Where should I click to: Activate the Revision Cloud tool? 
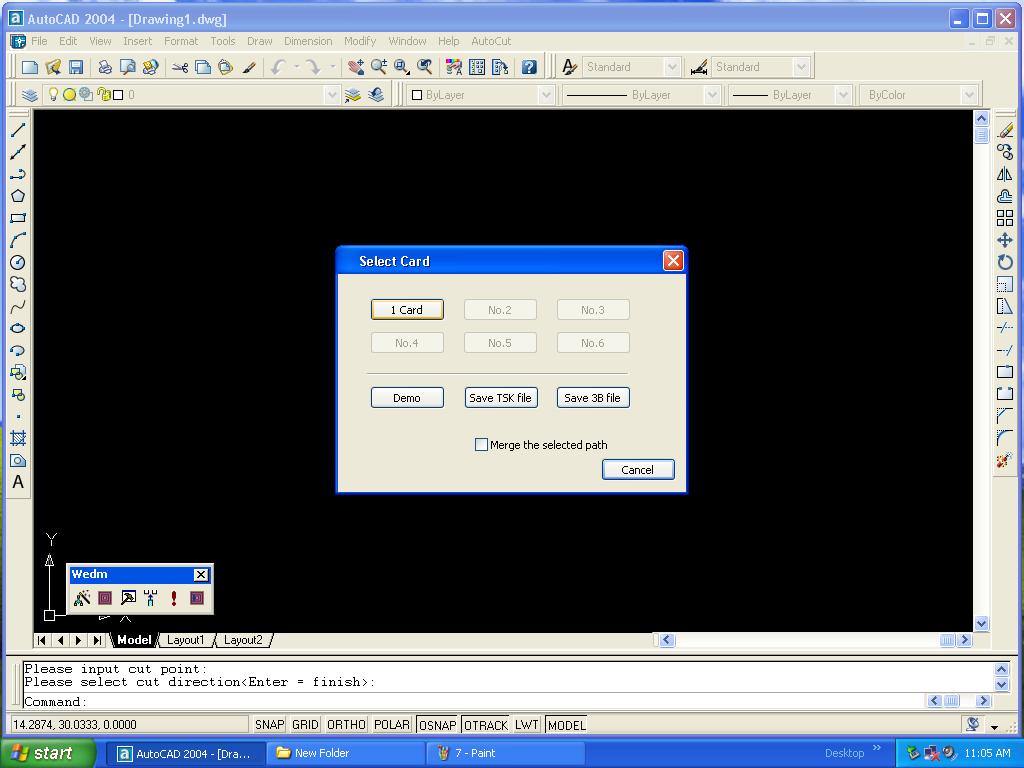18,285
